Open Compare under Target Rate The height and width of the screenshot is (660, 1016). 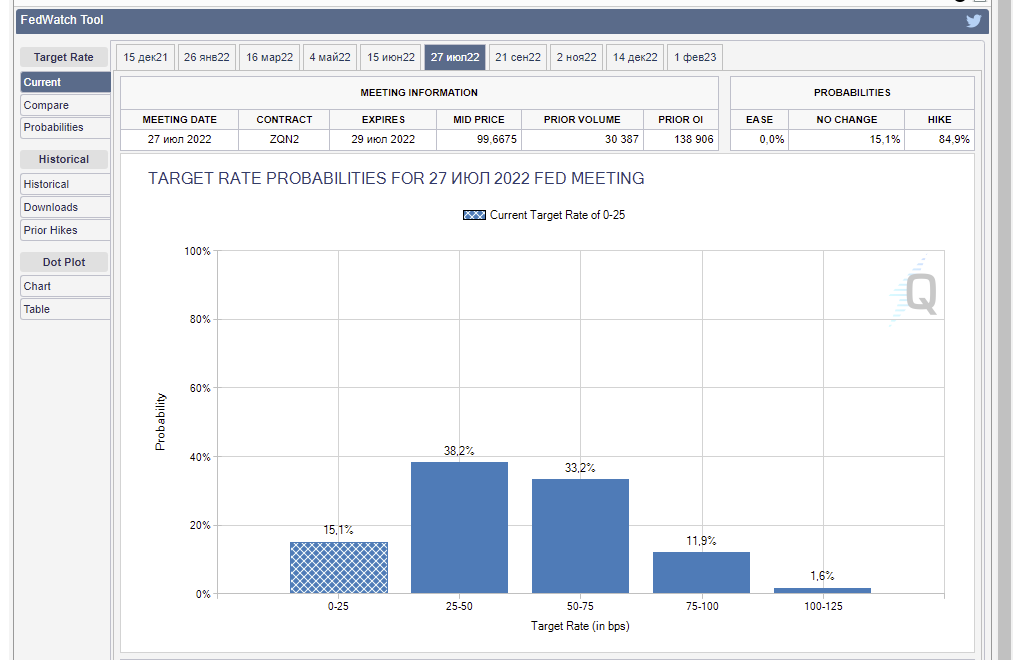click(x=65, y=105)
